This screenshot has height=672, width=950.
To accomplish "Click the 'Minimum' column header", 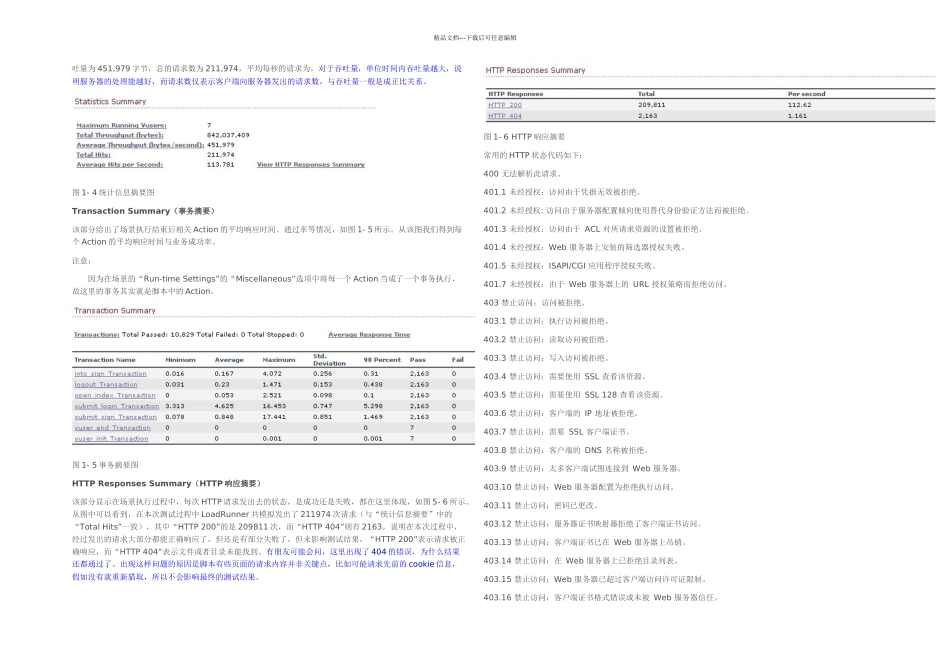I will [181, 360].
